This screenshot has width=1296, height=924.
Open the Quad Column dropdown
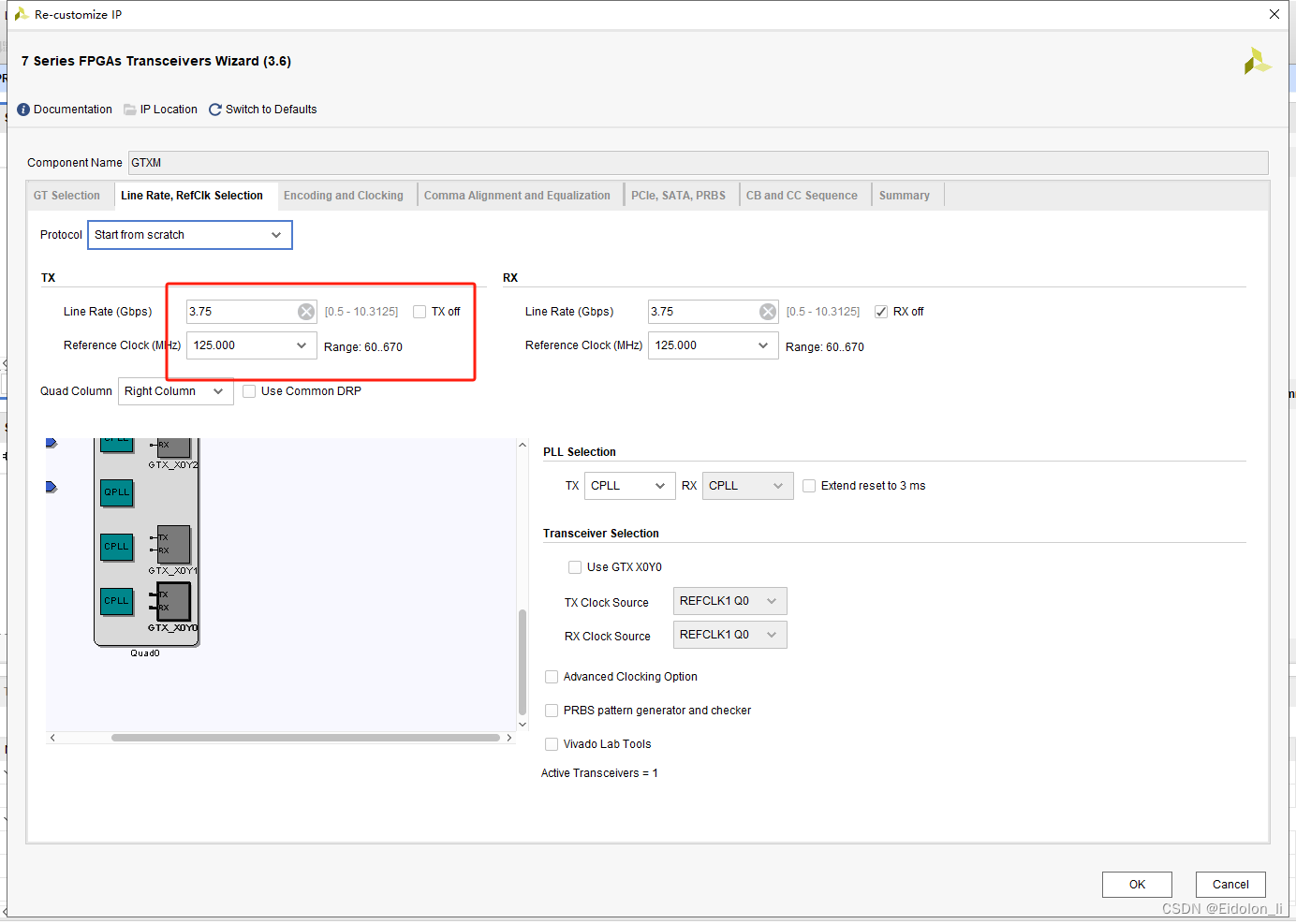[176, 391]
